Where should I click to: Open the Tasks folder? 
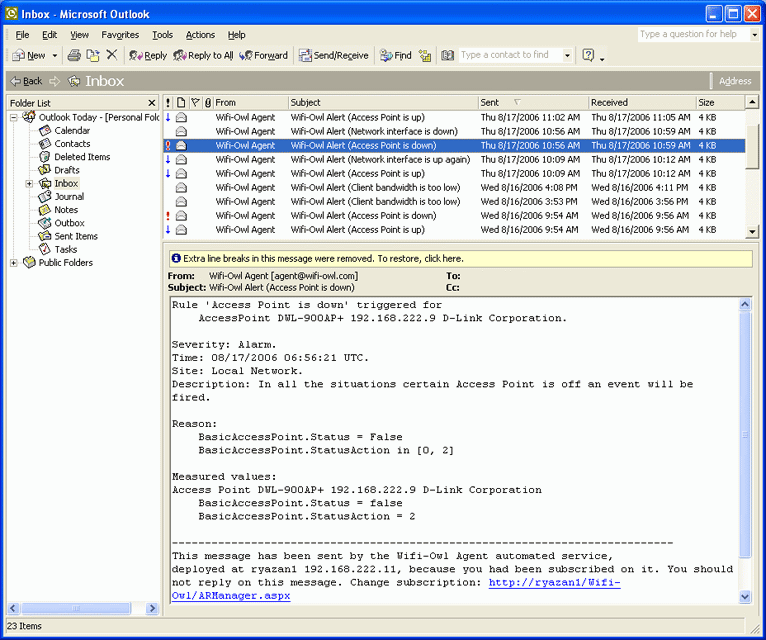(65, 249)
